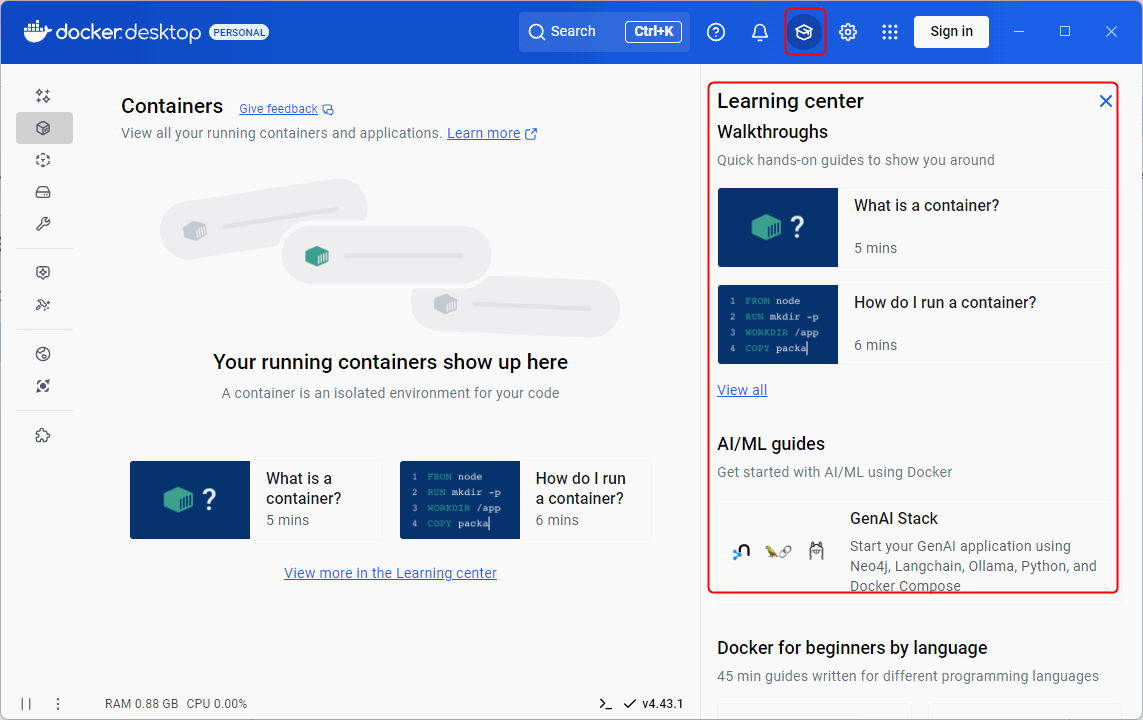Viewport: 1143px width, 720px height.
Task: Open Builds wrench icon in sidebar
Action: tap(43, 224)
